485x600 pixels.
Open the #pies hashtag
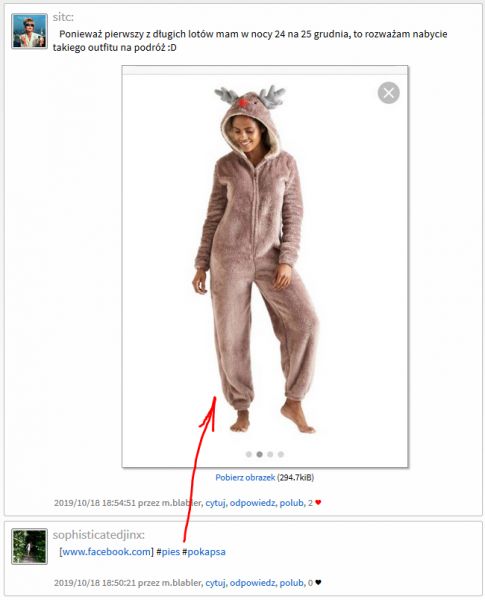pos(168,552)
